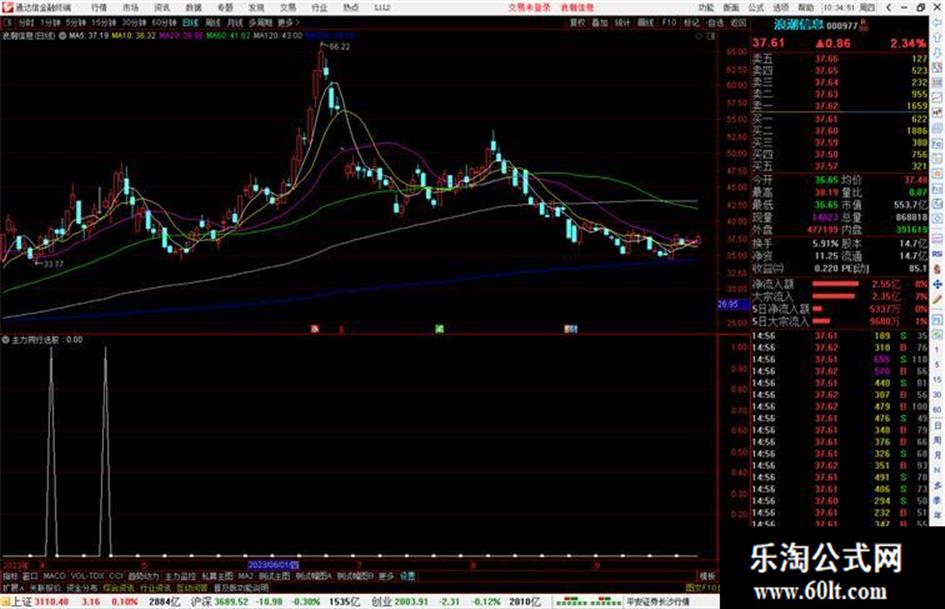Click the 净流入额 red bar row

point(840,283)
